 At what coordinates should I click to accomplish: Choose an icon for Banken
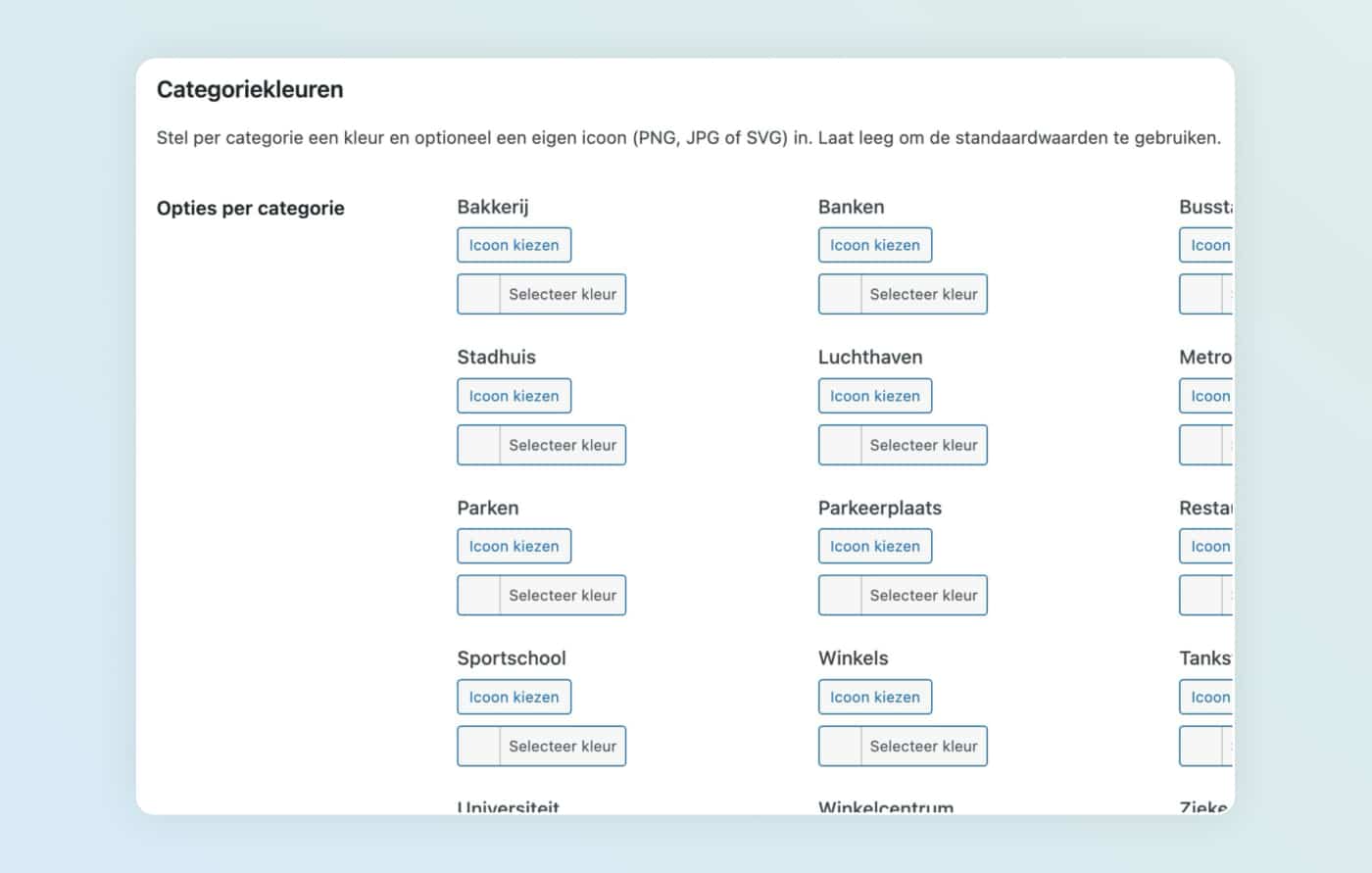tap(874, 245)
